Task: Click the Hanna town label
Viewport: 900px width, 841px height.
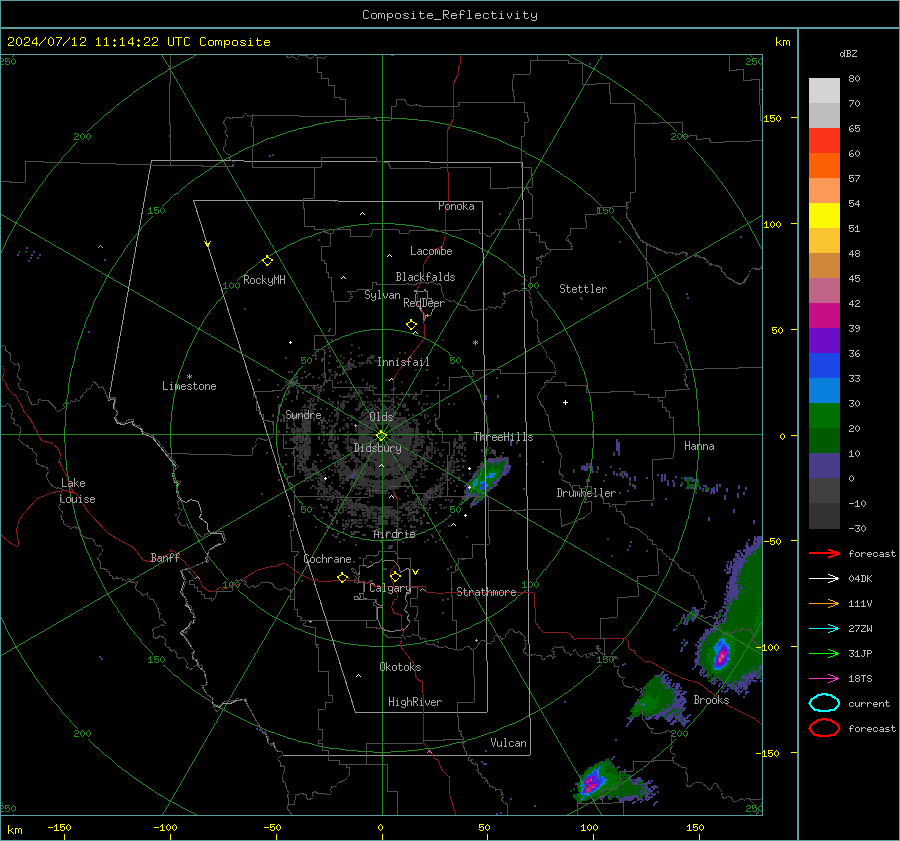Action: (x=699, y=446)
